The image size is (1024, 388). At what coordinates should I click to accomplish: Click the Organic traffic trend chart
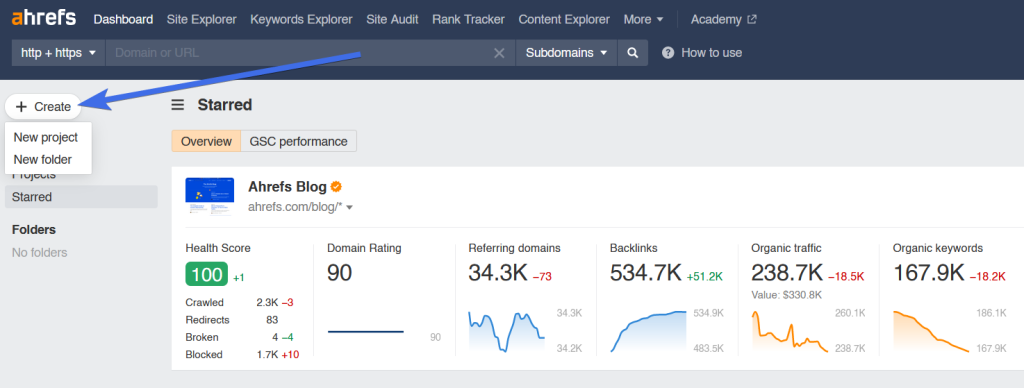tap(790, 331)
